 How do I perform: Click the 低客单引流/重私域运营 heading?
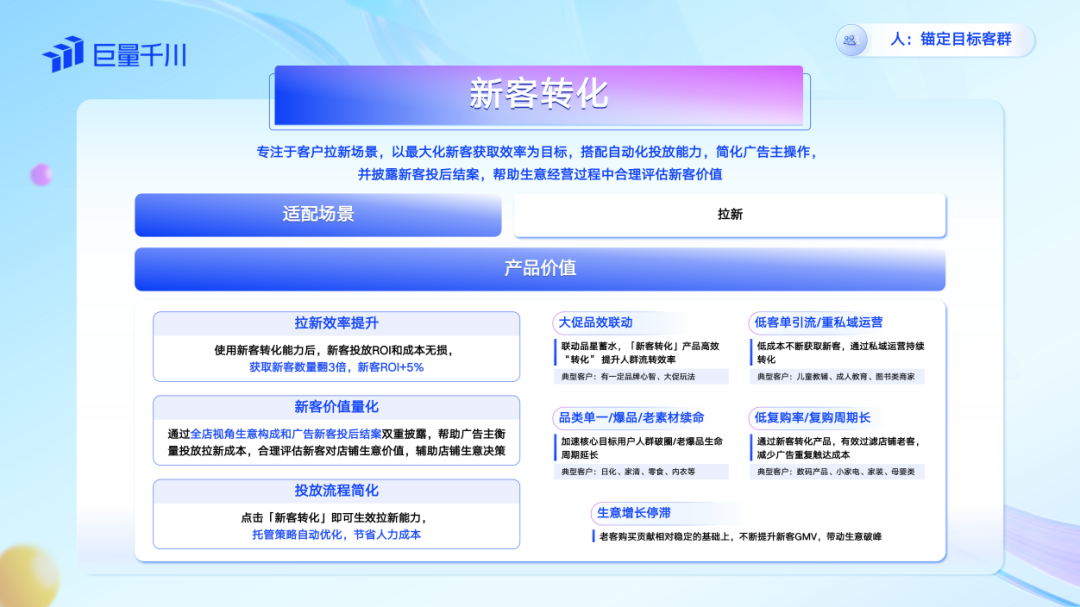coord(818,322)
